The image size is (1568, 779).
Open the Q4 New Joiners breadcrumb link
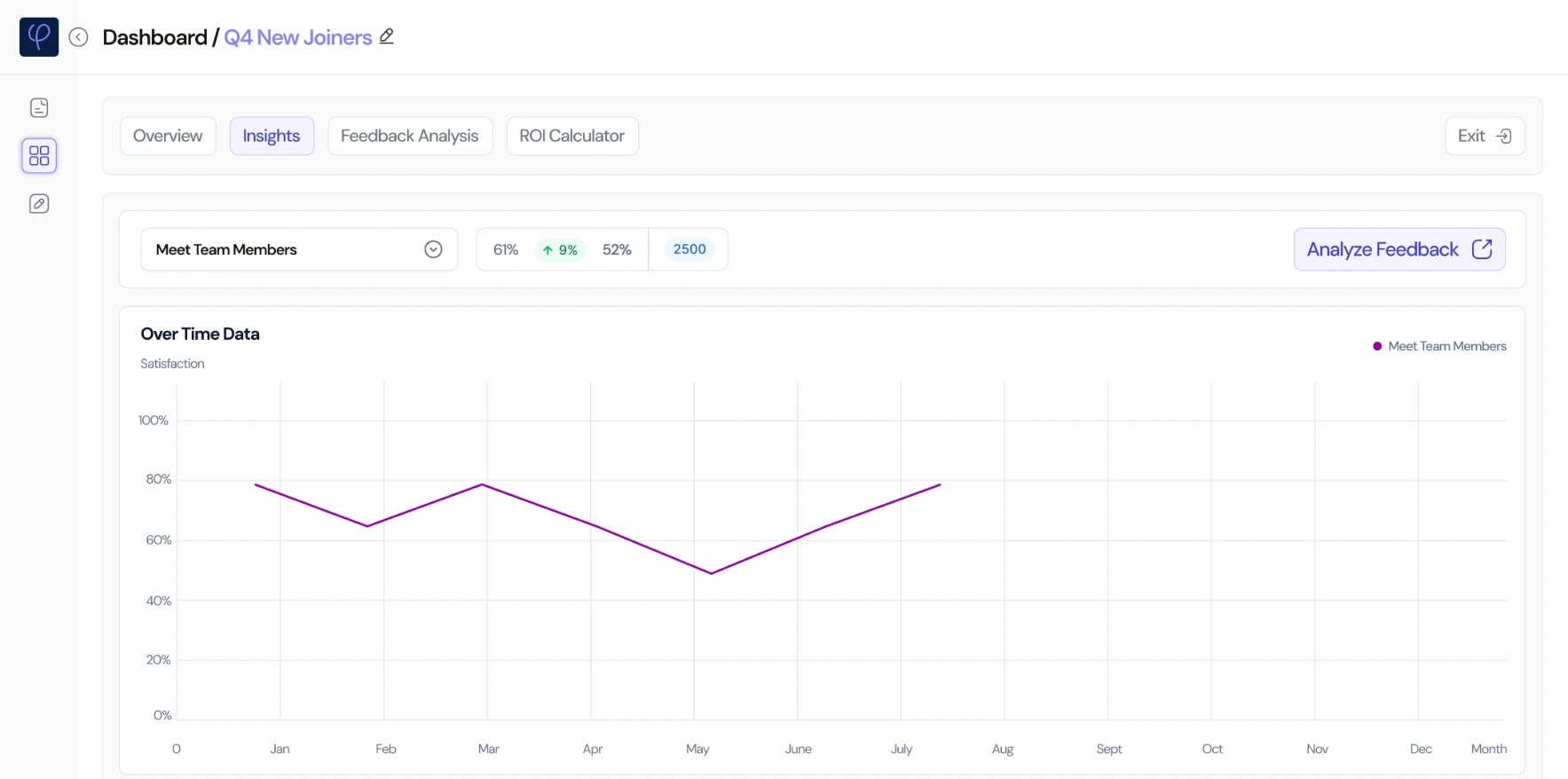point(298,37)
